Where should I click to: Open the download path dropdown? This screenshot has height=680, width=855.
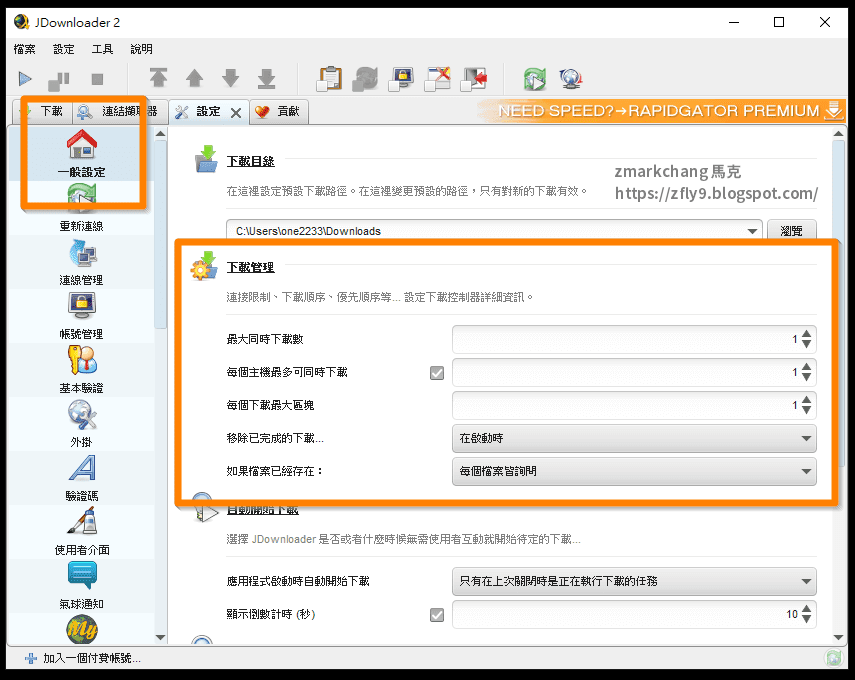click(752, 231)
